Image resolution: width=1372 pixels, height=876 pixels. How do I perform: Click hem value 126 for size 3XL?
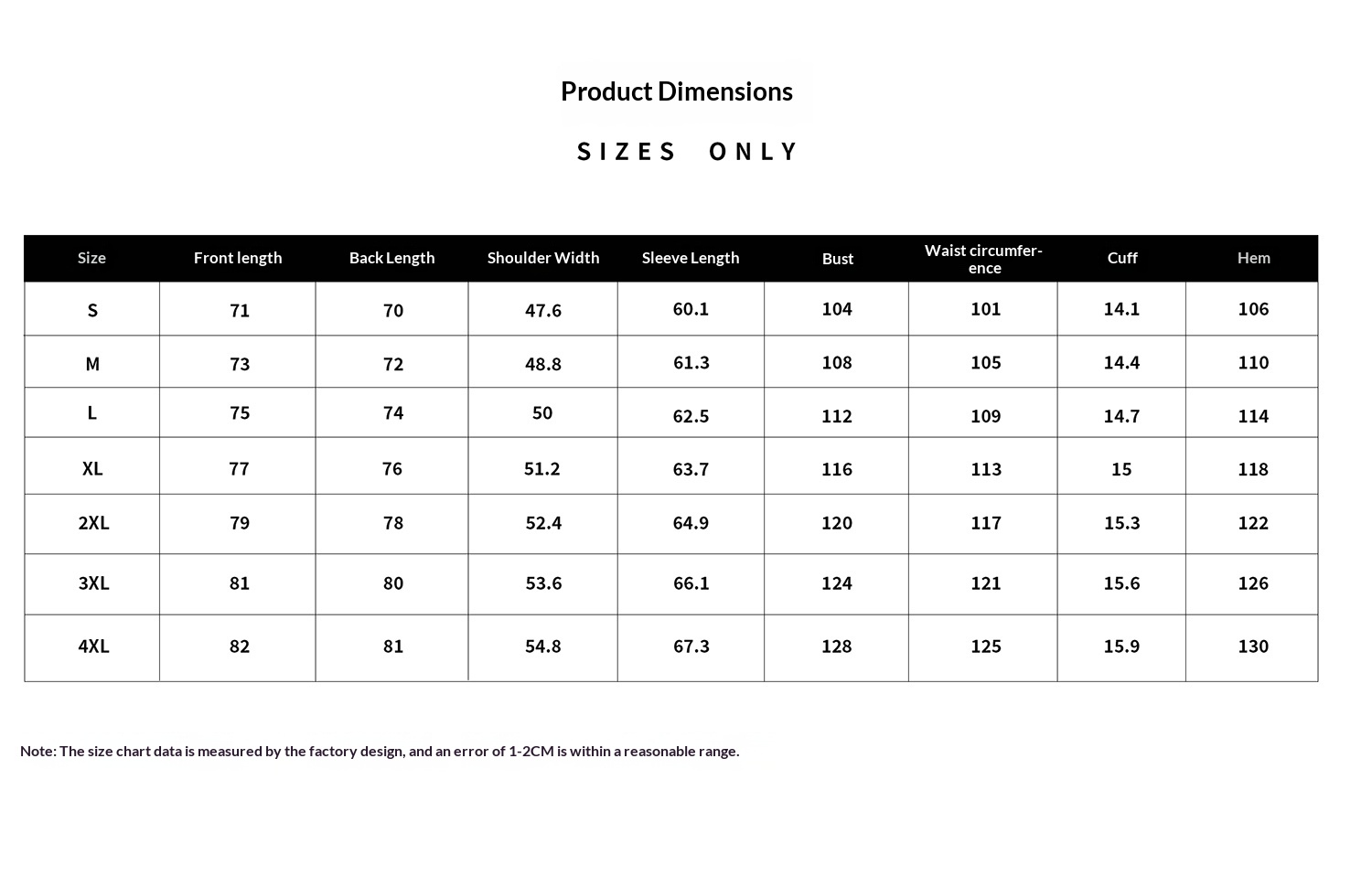click(1253, 583)
